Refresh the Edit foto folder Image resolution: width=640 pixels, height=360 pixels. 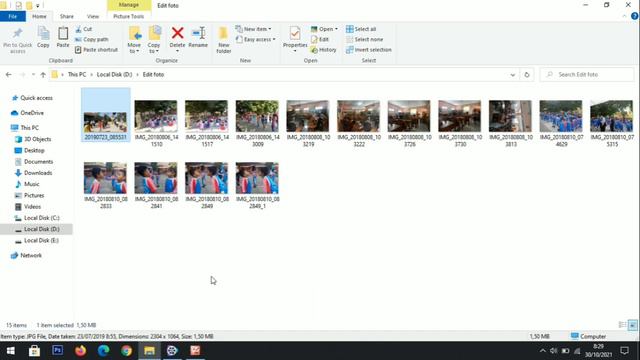[x=527, y=75]
